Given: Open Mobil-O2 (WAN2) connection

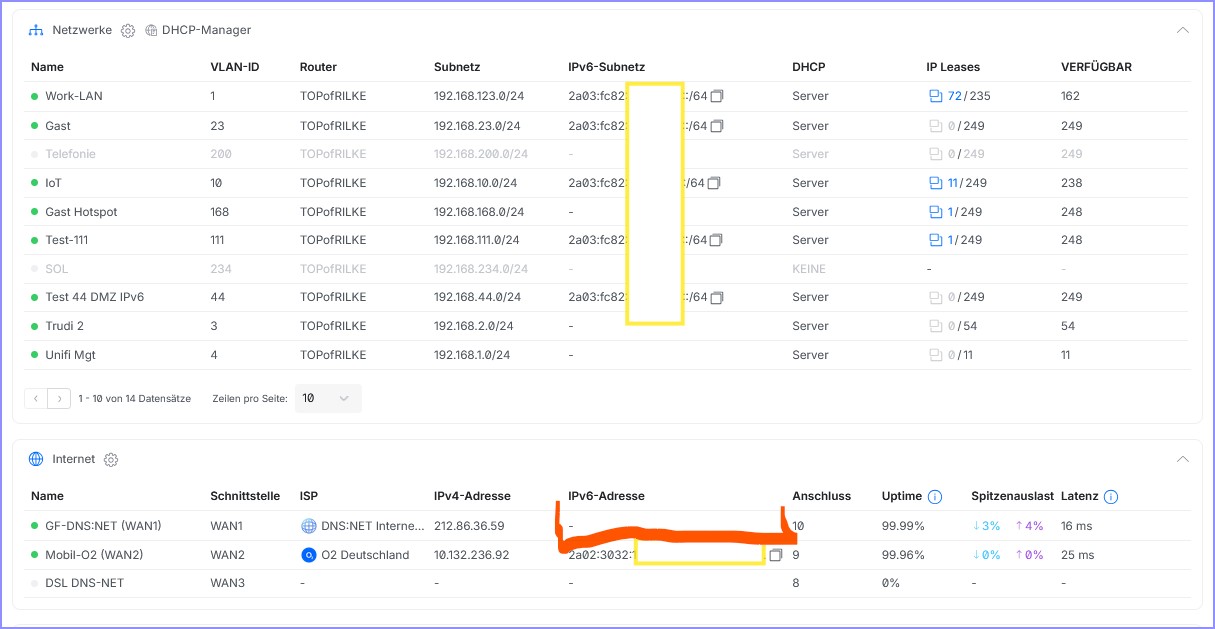Looking at the screenshot, I should (96, 555).
